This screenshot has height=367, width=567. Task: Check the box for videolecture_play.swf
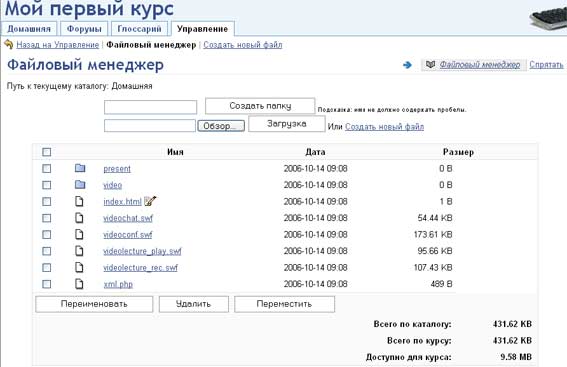(47, 251)
